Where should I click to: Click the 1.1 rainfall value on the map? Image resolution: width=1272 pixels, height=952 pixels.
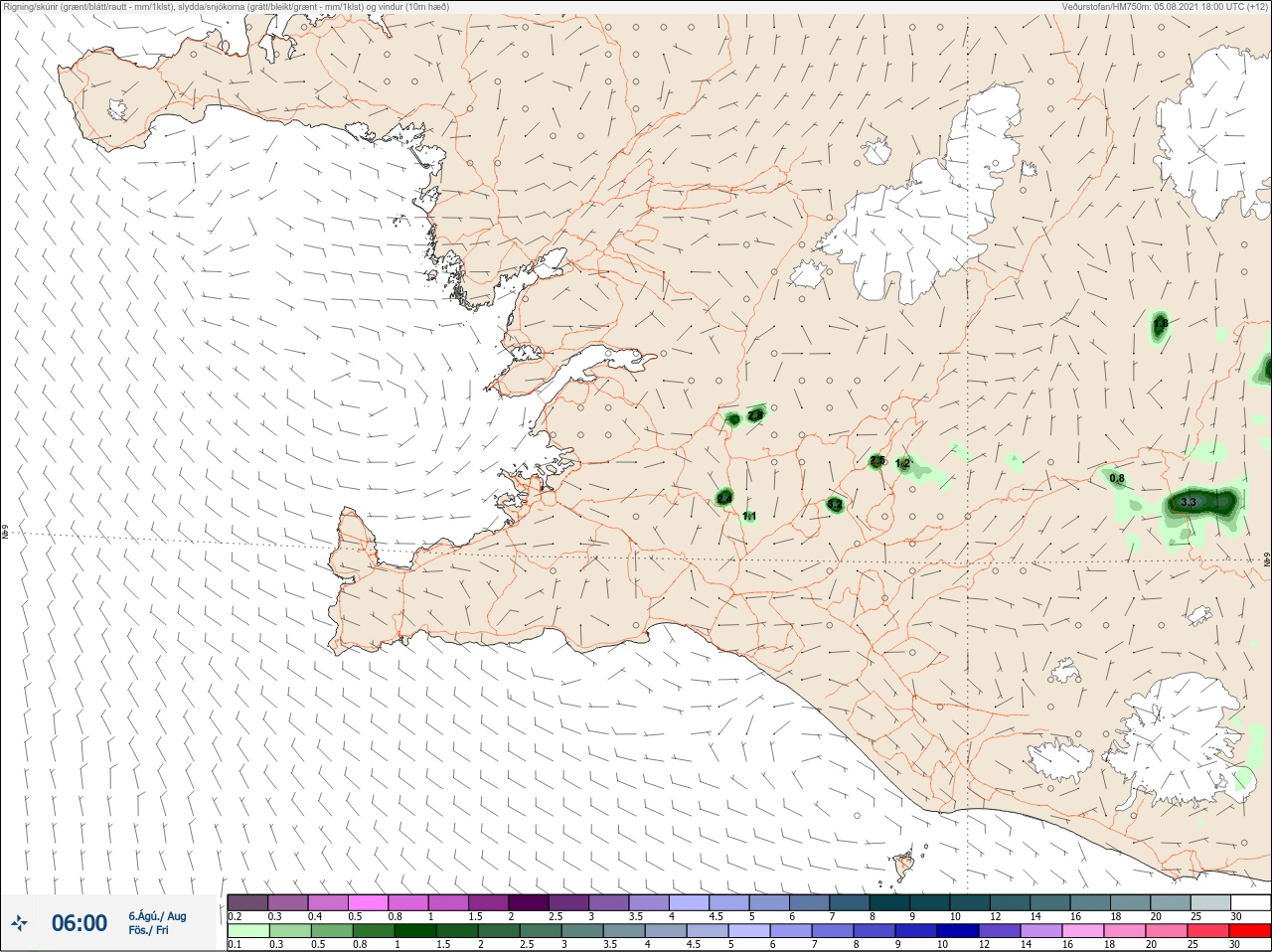(749, 516)
